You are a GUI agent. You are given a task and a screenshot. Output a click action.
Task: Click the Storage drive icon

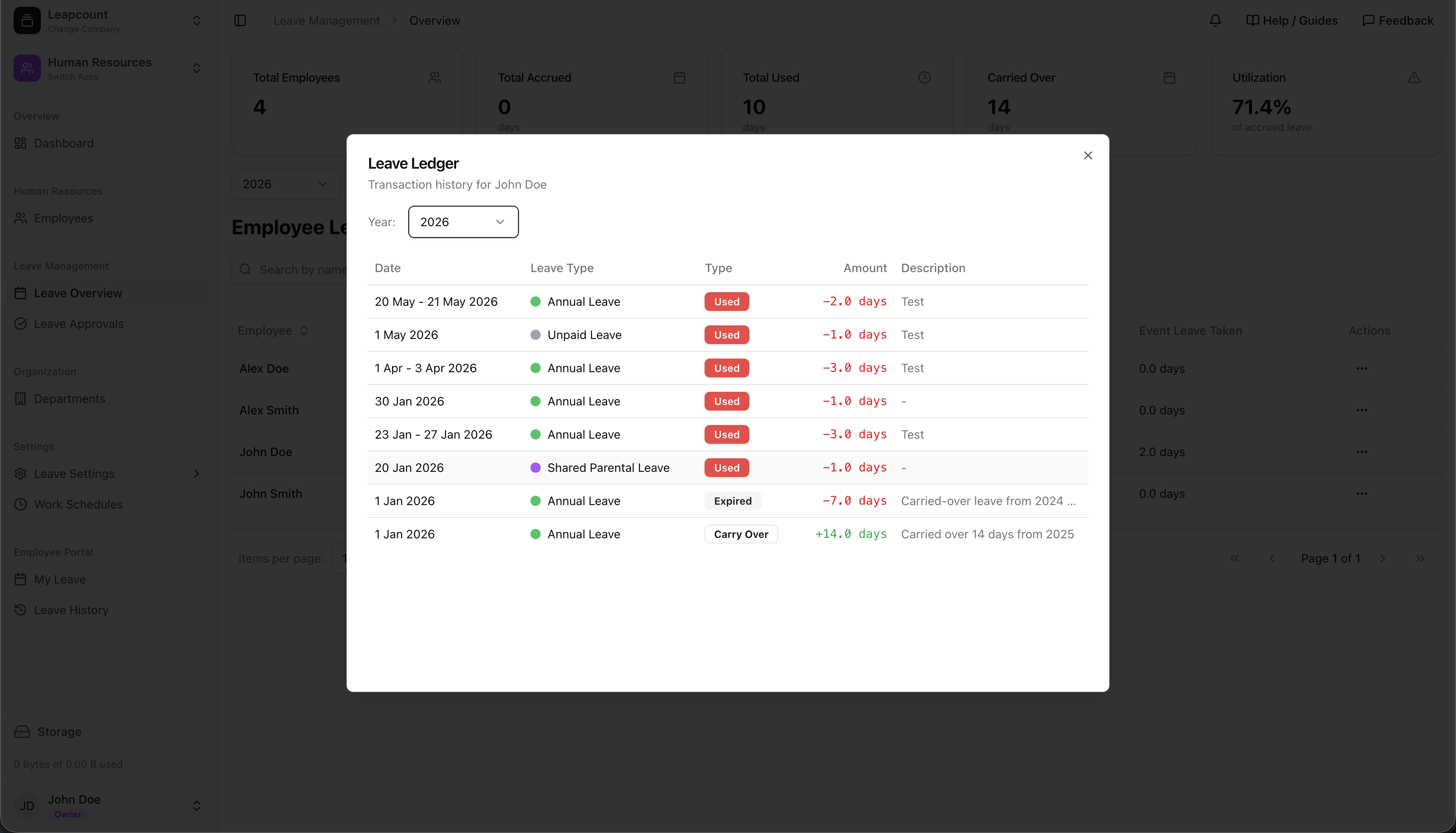pos(22,732)
